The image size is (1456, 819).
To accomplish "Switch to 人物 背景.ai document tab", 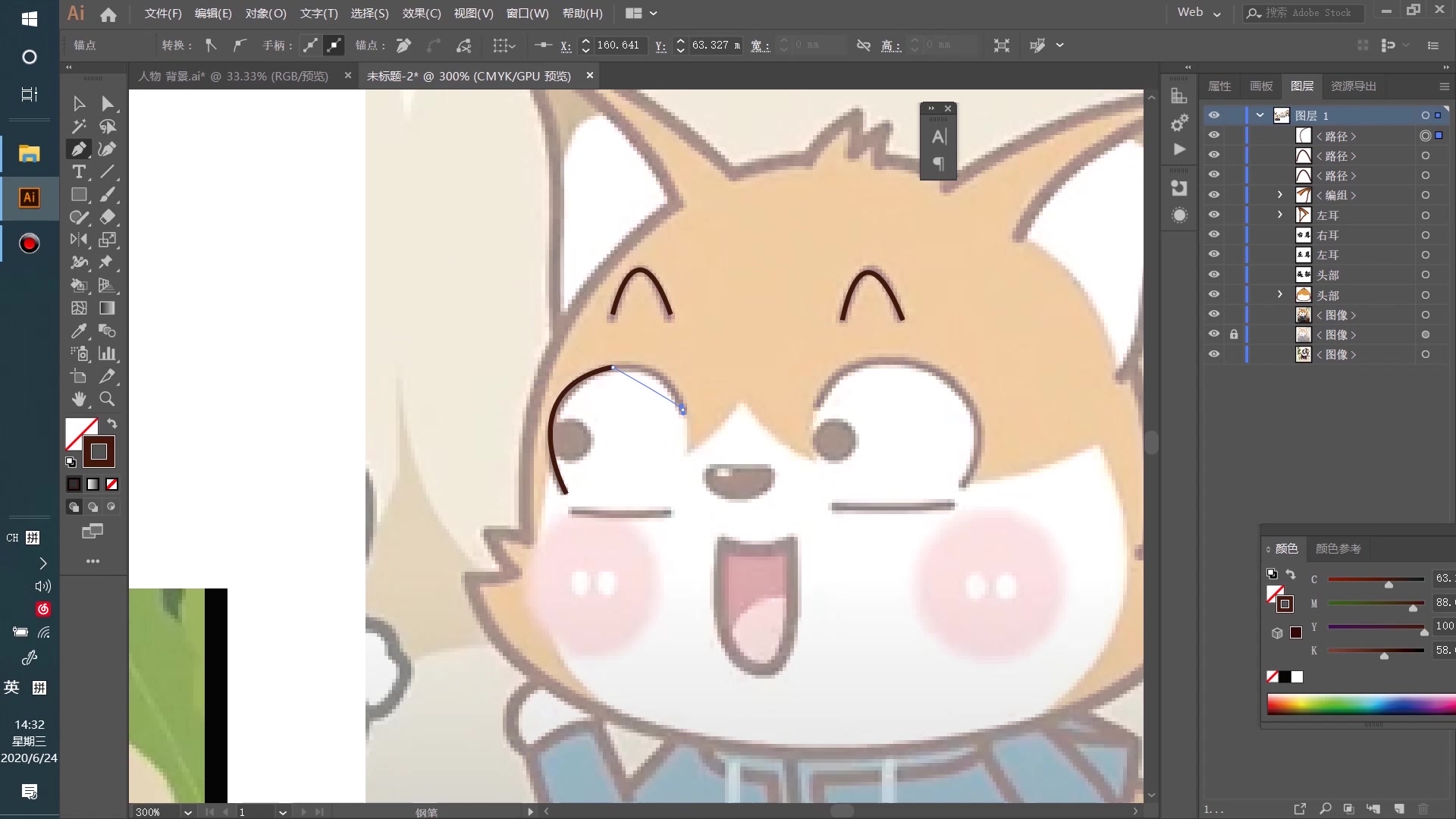I will 234,76.
